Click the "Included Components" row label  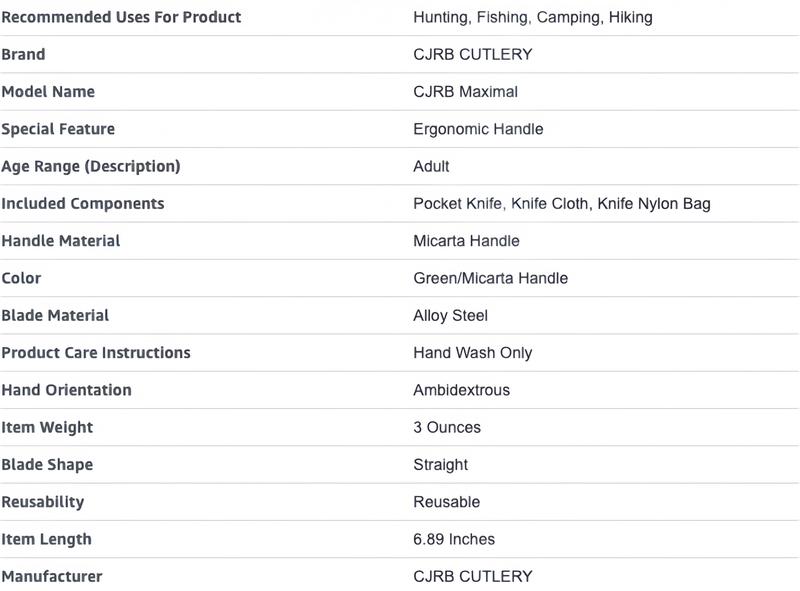click(x=82, y=203)
